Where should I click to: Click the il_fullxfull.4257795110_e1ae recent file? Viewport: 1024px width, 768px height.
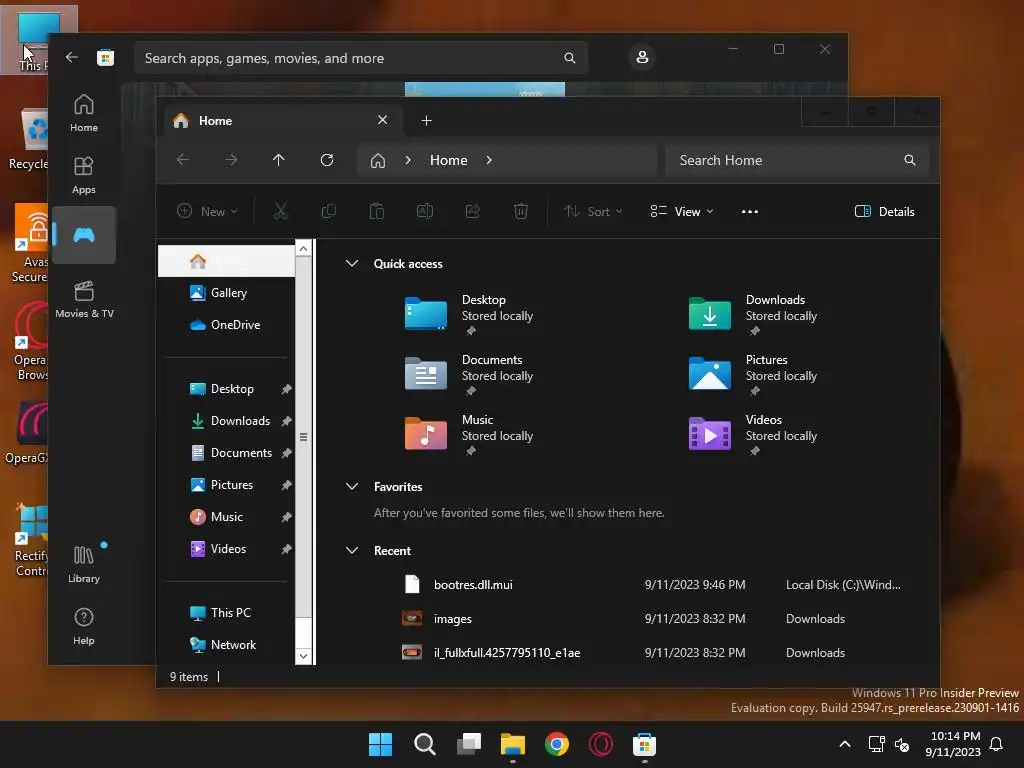coord(653,652)
